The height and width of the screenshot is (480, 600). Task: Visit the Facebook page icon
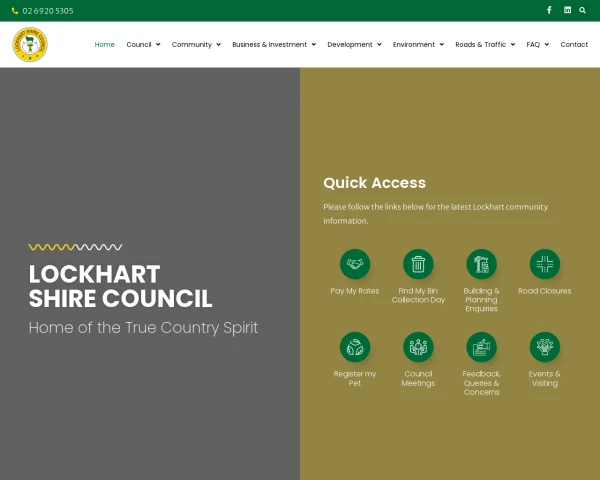[x=549, y=10]
